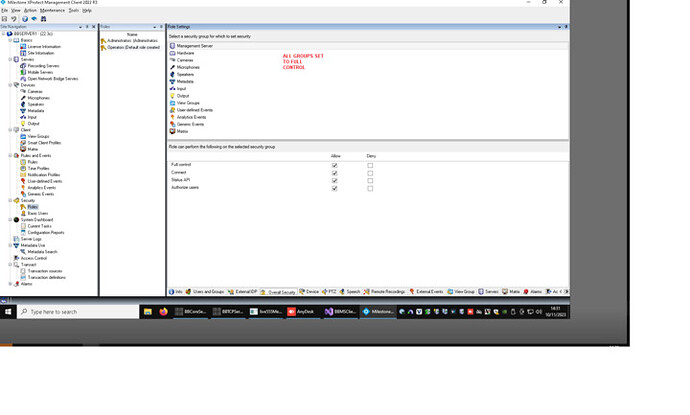Collapse the Servers tree group
The height and width of the screenshot is (415, 690).
(x=10, y=59)
